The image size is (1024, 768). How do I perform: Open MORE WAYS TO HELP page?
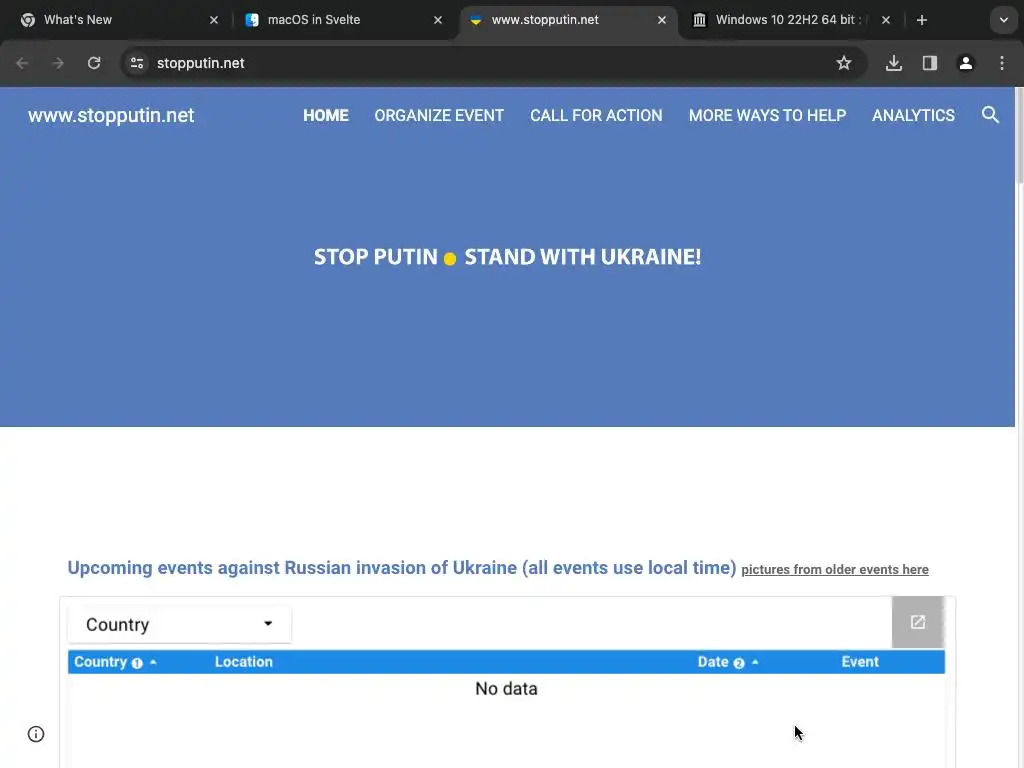coord(767,116)
